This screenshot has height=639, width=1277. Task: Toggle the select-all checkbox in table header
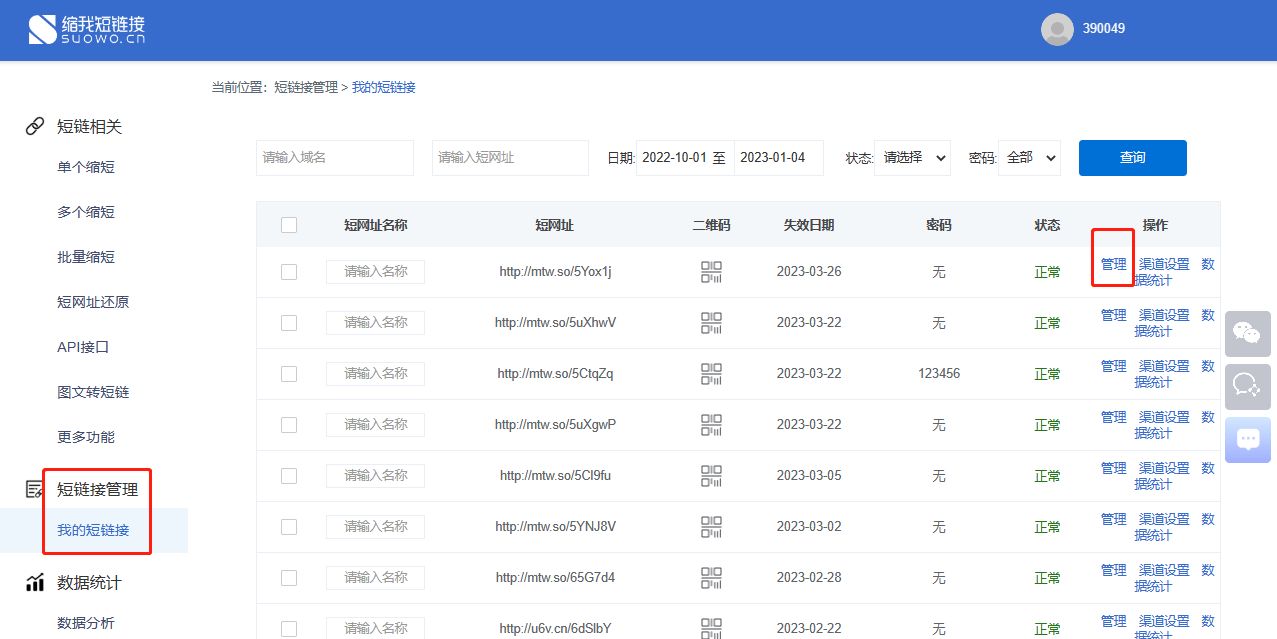pos(289,224)
